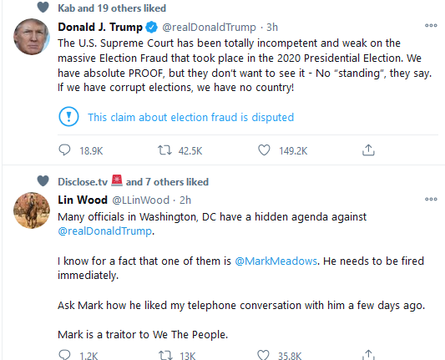445x360 pixels.
Task: Reply to Lin Wood's tweet
Action: pos(65,355)
